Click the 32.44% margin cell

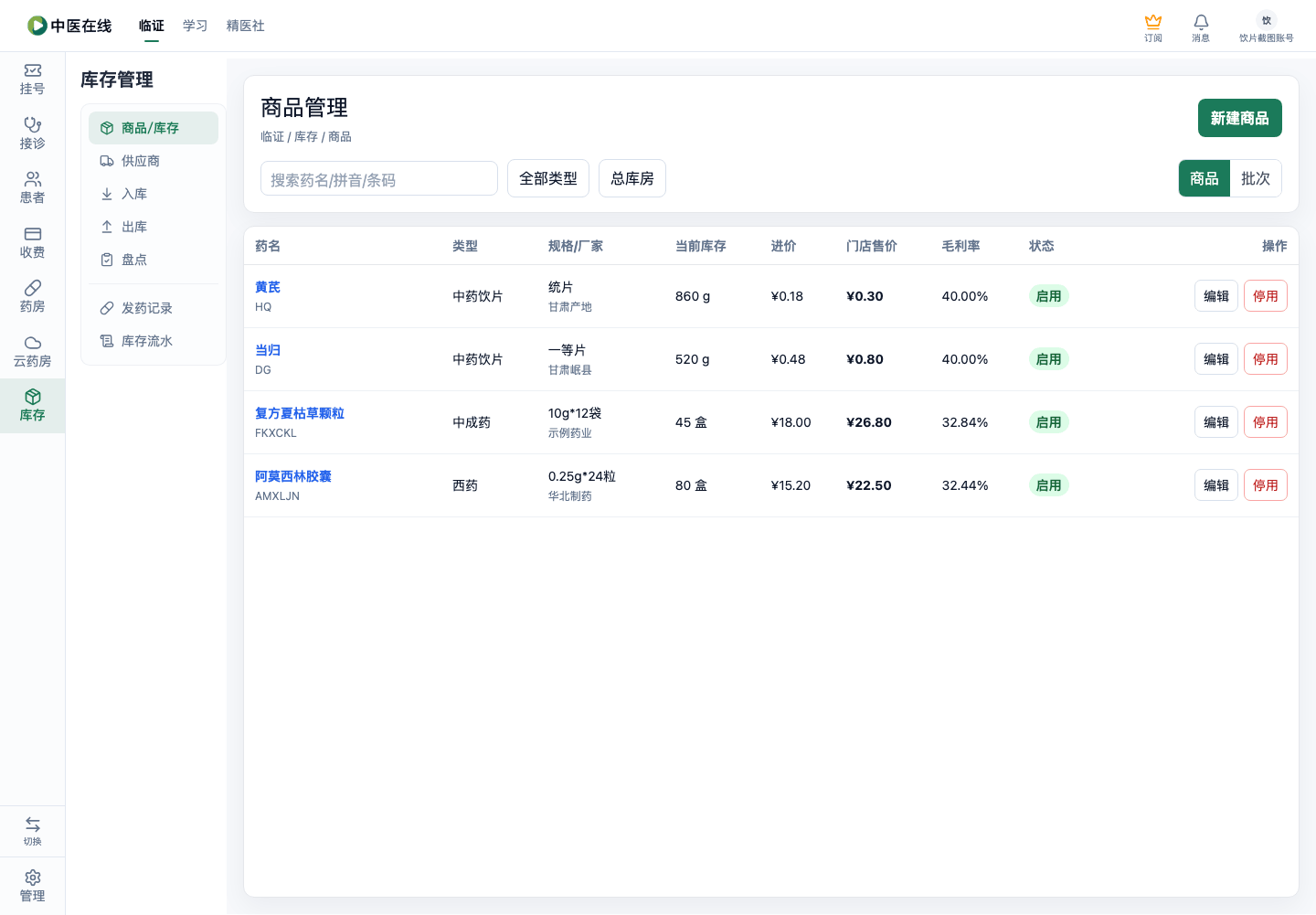pyautogui.click(x=965, y=485)
